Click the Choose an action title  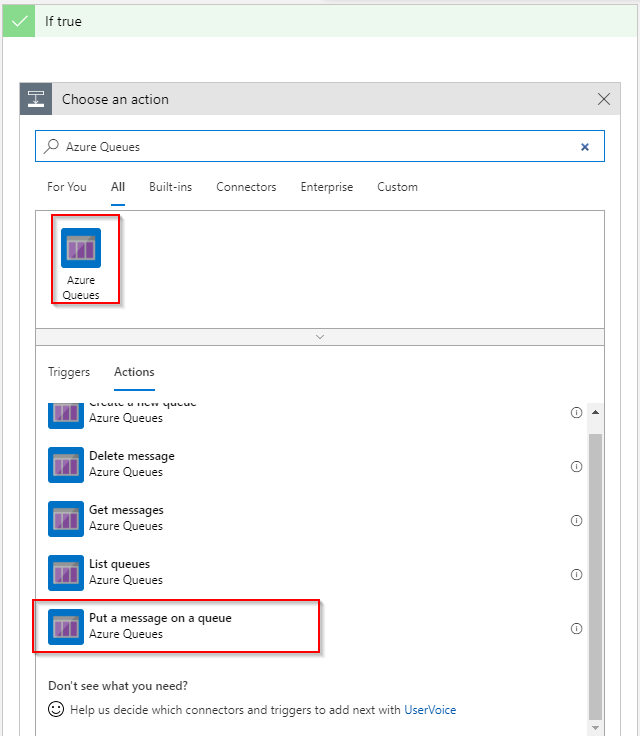click(x=116, y=100)
